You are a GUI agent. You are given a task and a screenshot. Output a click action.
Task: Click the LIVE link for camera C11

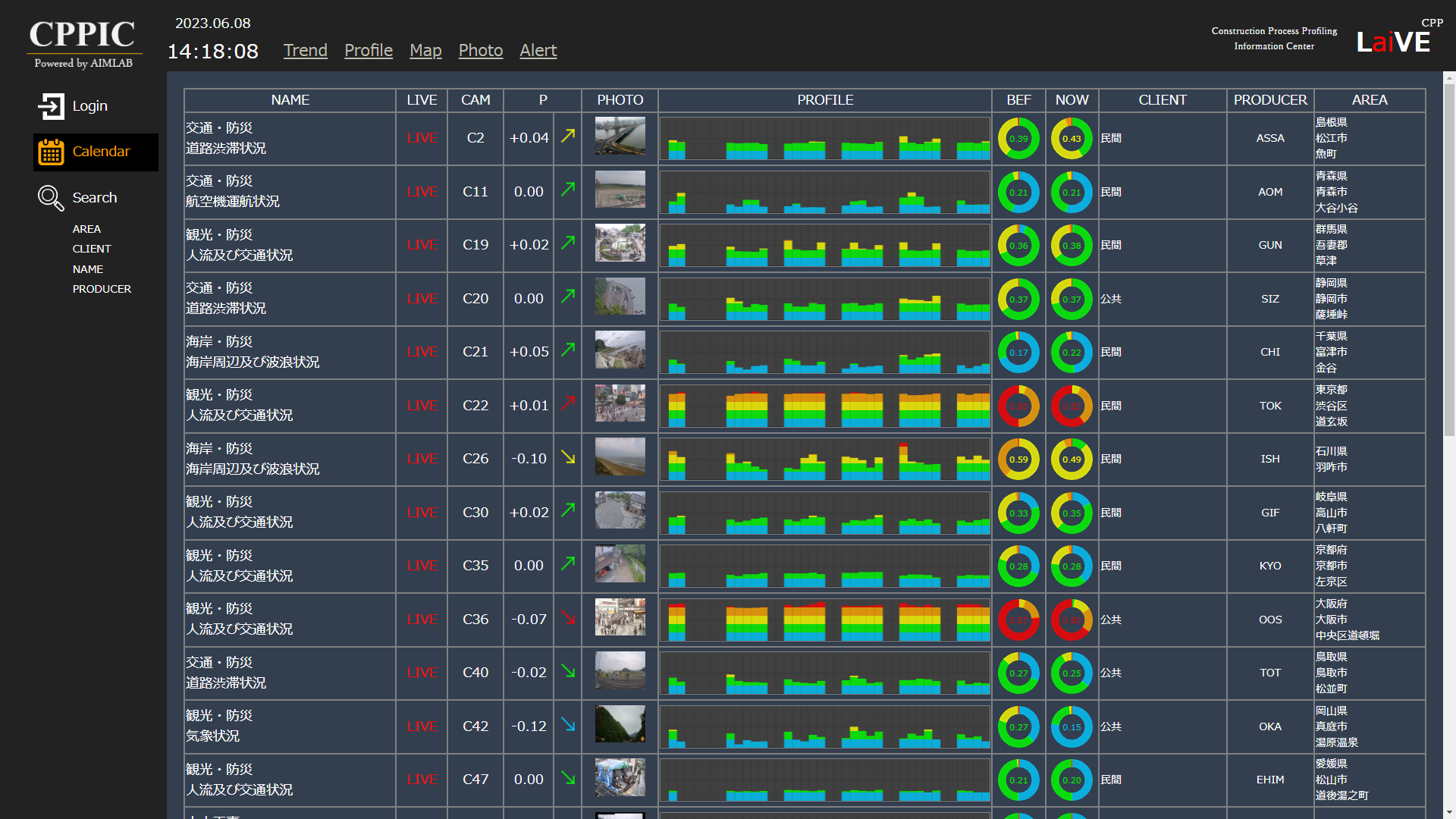click(x=422, y=192)
